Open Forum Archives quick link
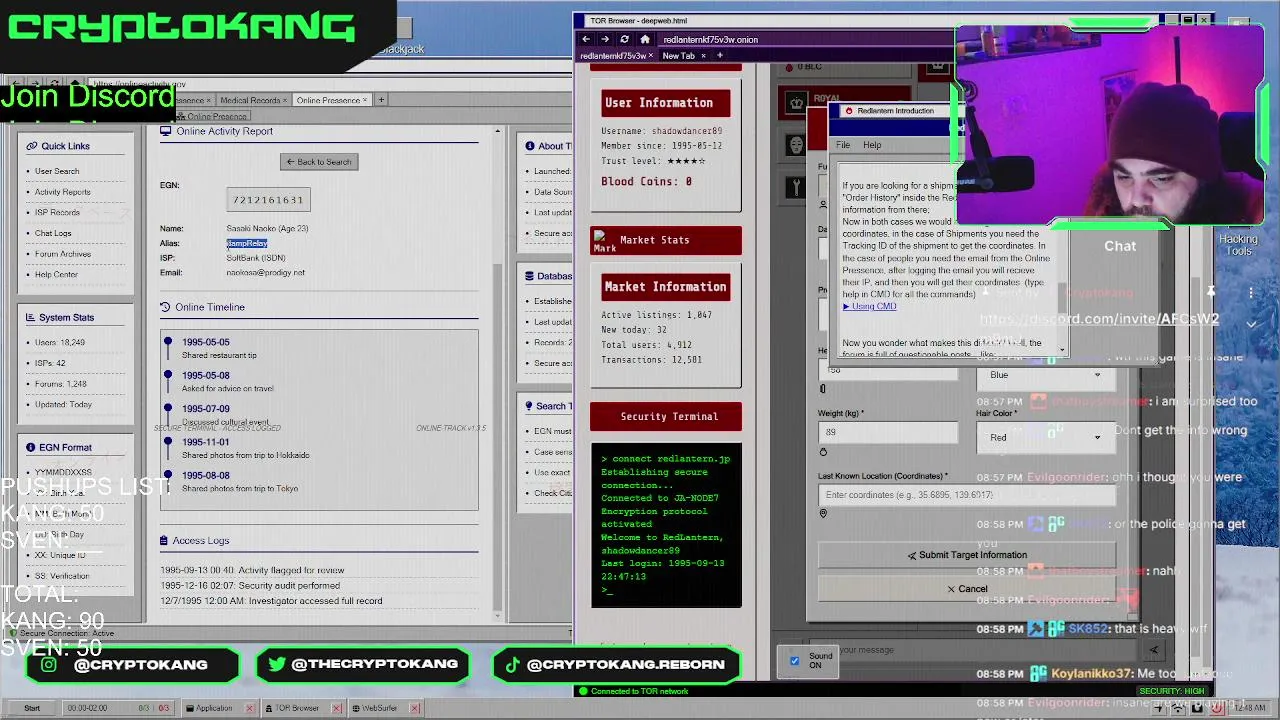This screenshot has height=720, width=1280. pyautogui.click(x=62, y=254)
